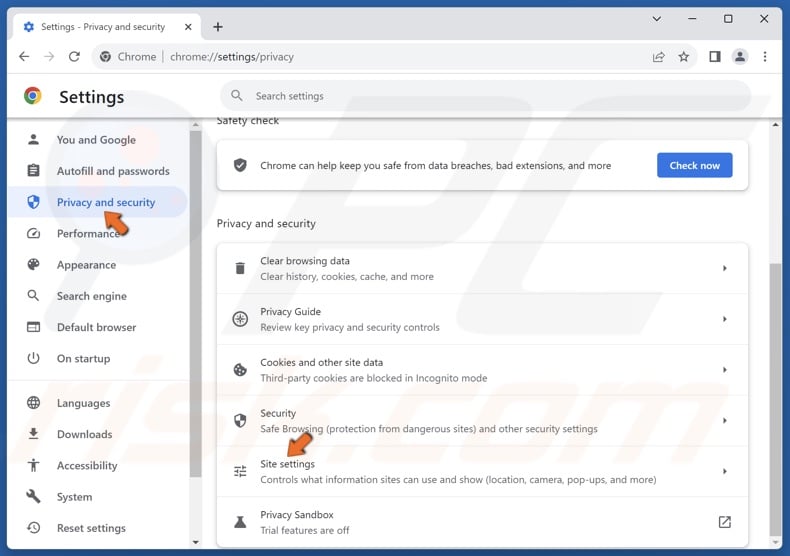Click the share page icon in address bar
This screenshot has width=790, height=556.
(x=659, y=57)
